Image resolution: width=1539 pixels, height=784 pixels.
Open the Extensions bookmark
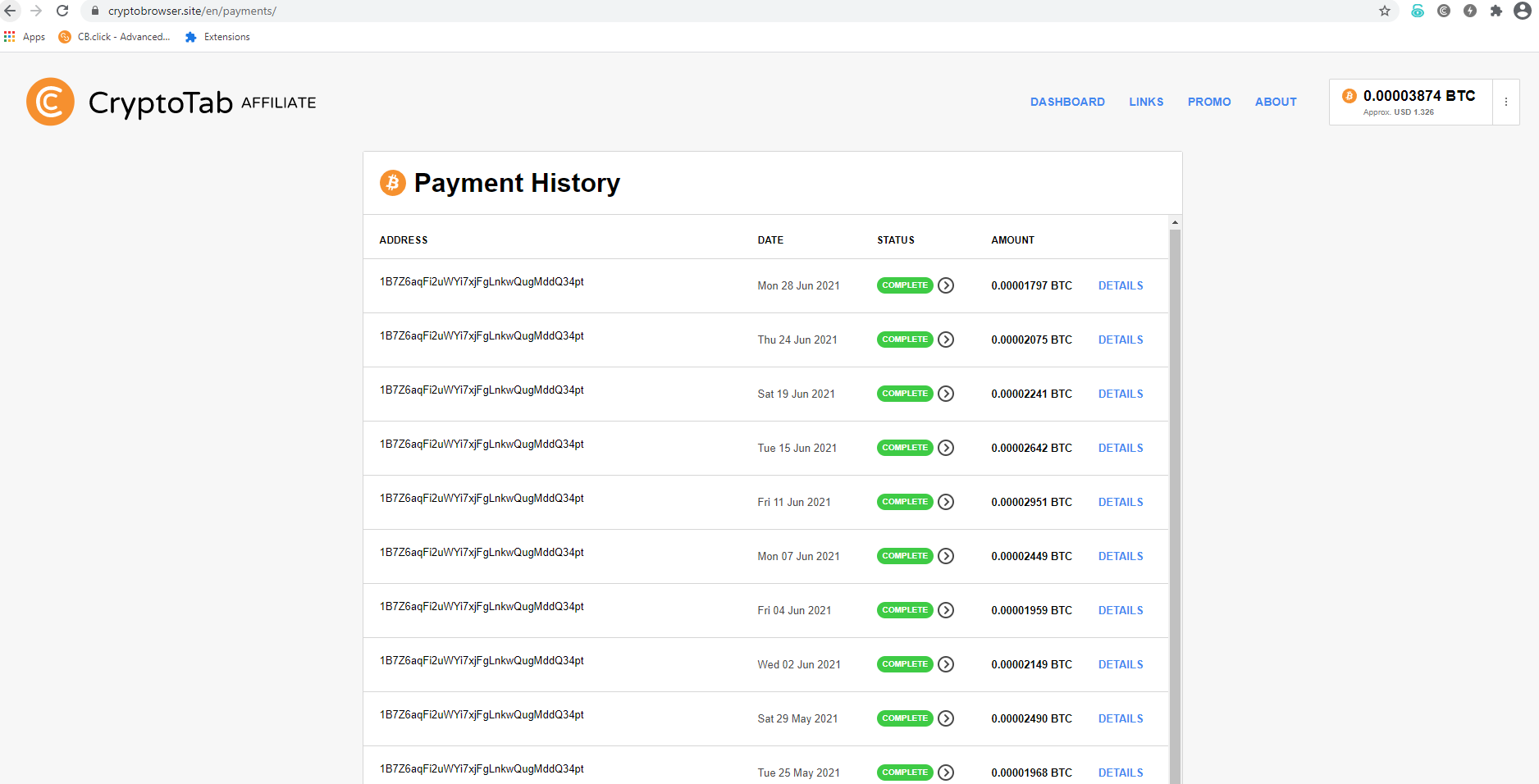(217, 37)
